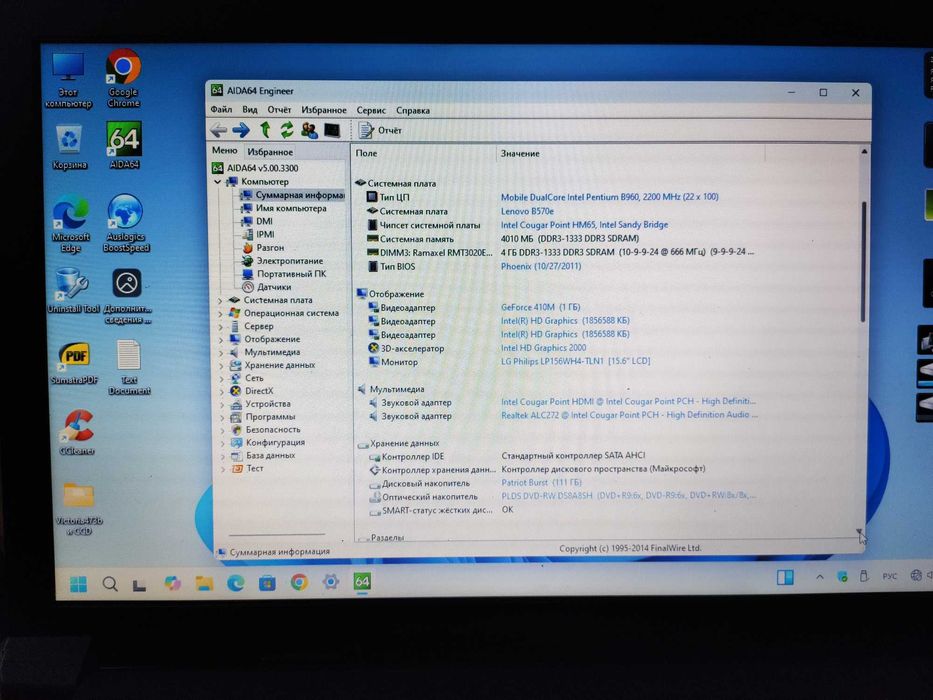Go up one level with green arrow
This screenshot has height=700, width=933.
[x=265, y=129]
